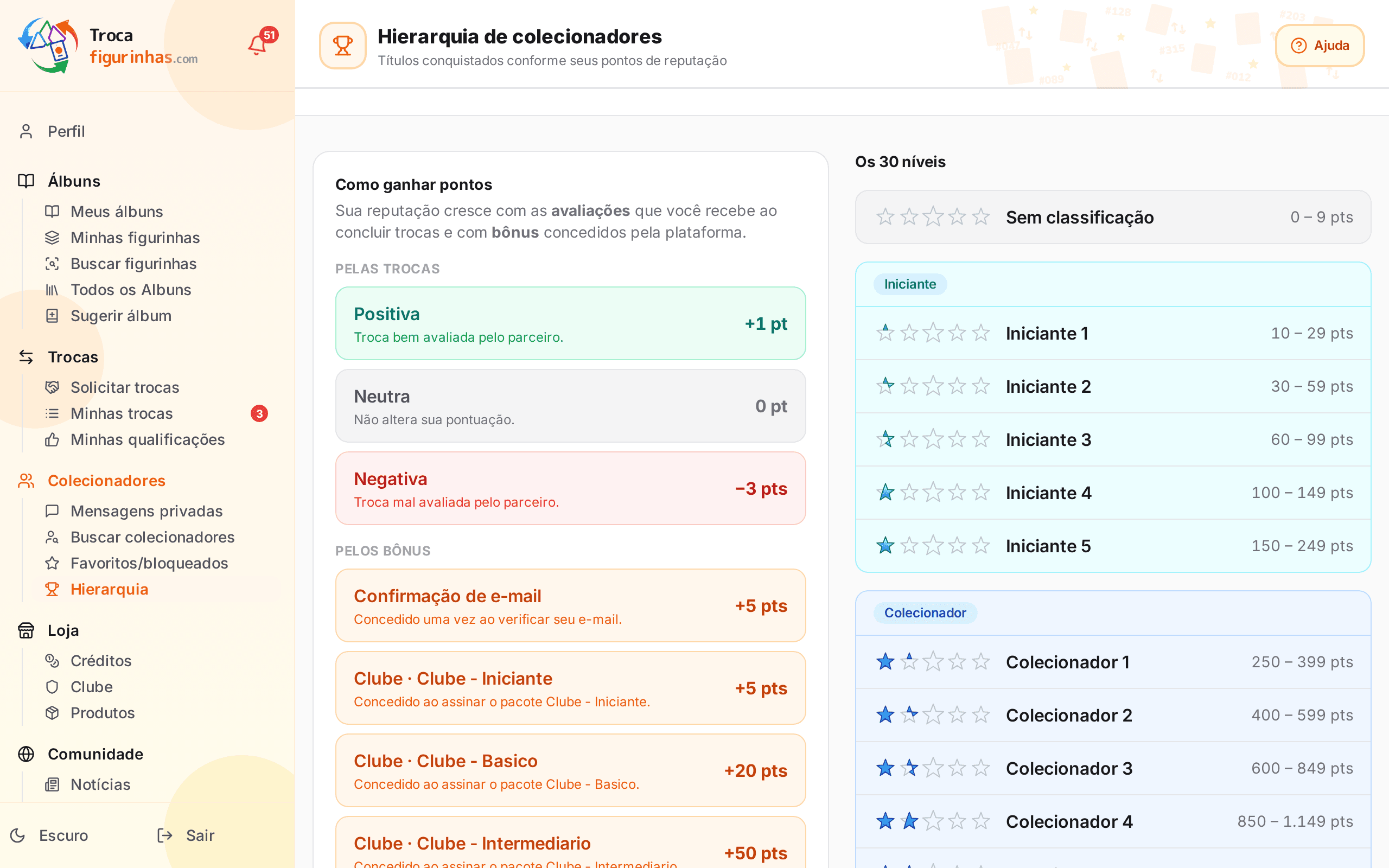Click the Créditos coins icon
Image resolution: width=1389 pixels, height=868 pixels.
[x=52, y=661]
